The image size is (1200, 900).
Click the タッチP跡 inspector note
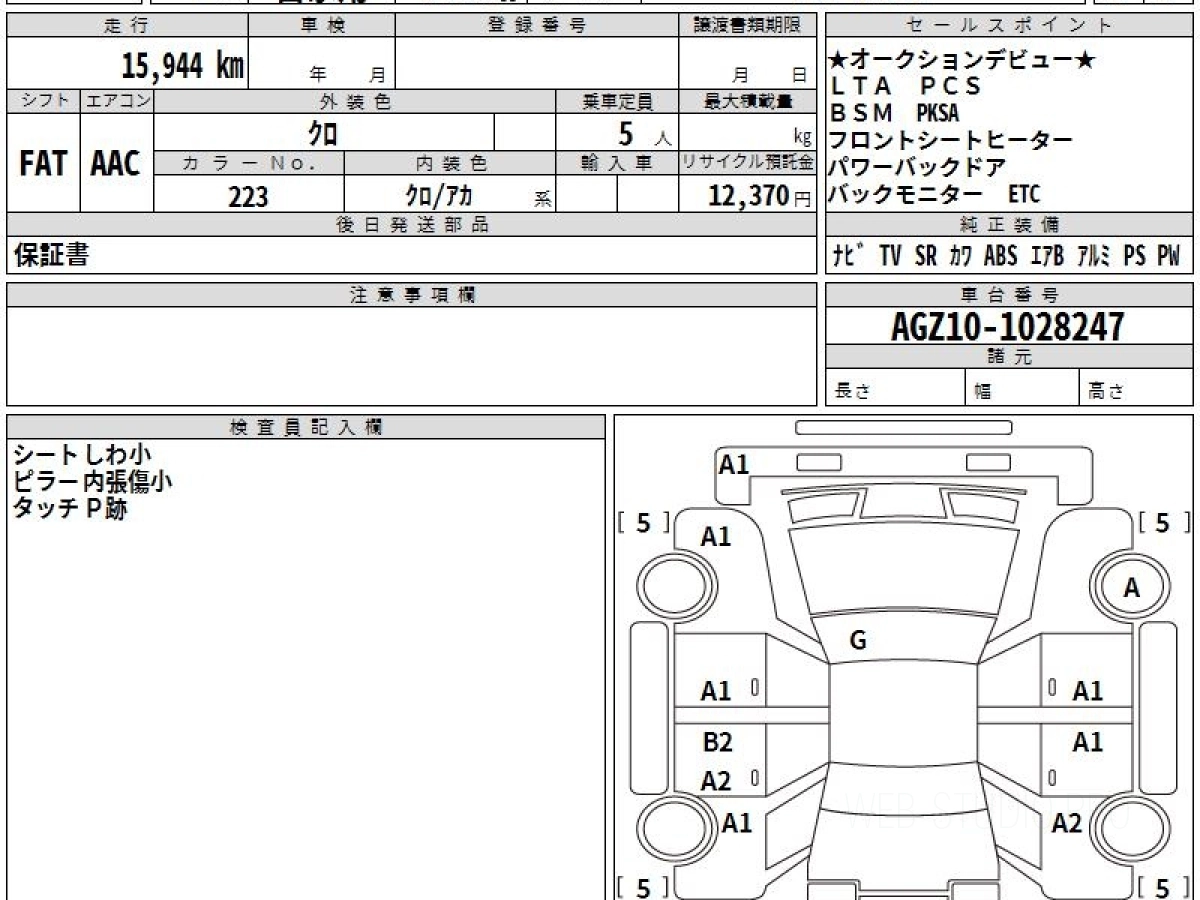tap(70, 509)
